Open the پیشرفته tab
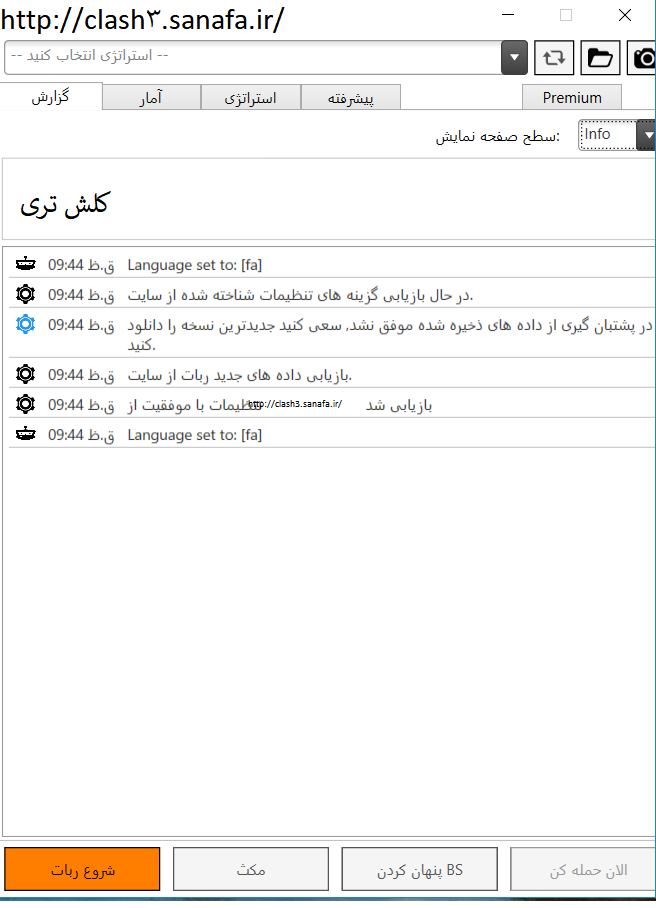Screen dimensions: 656x908 (351, 97)
